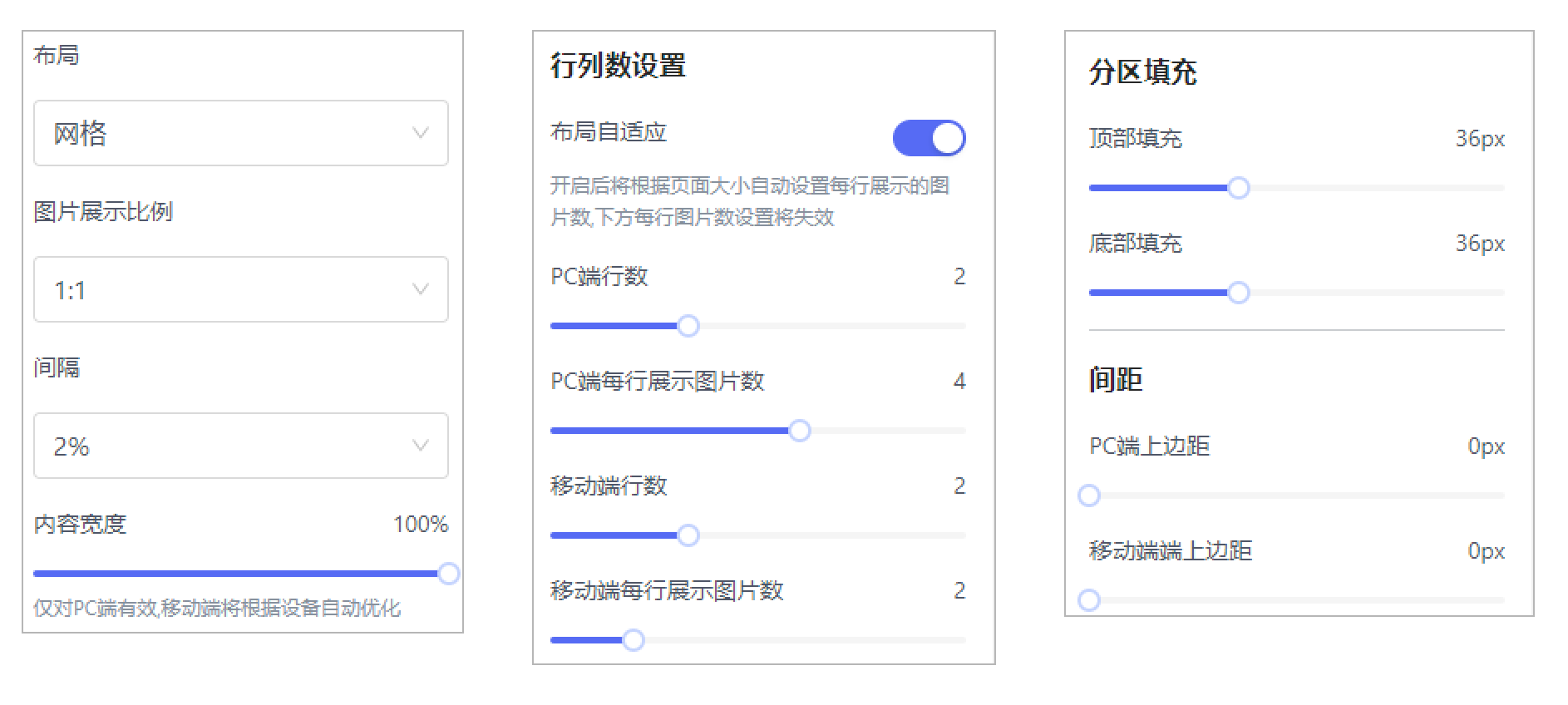This screenshot has width=1568, height=705.
Task: Click the PC端上边距 label
Action: (x=1150, y=446)
